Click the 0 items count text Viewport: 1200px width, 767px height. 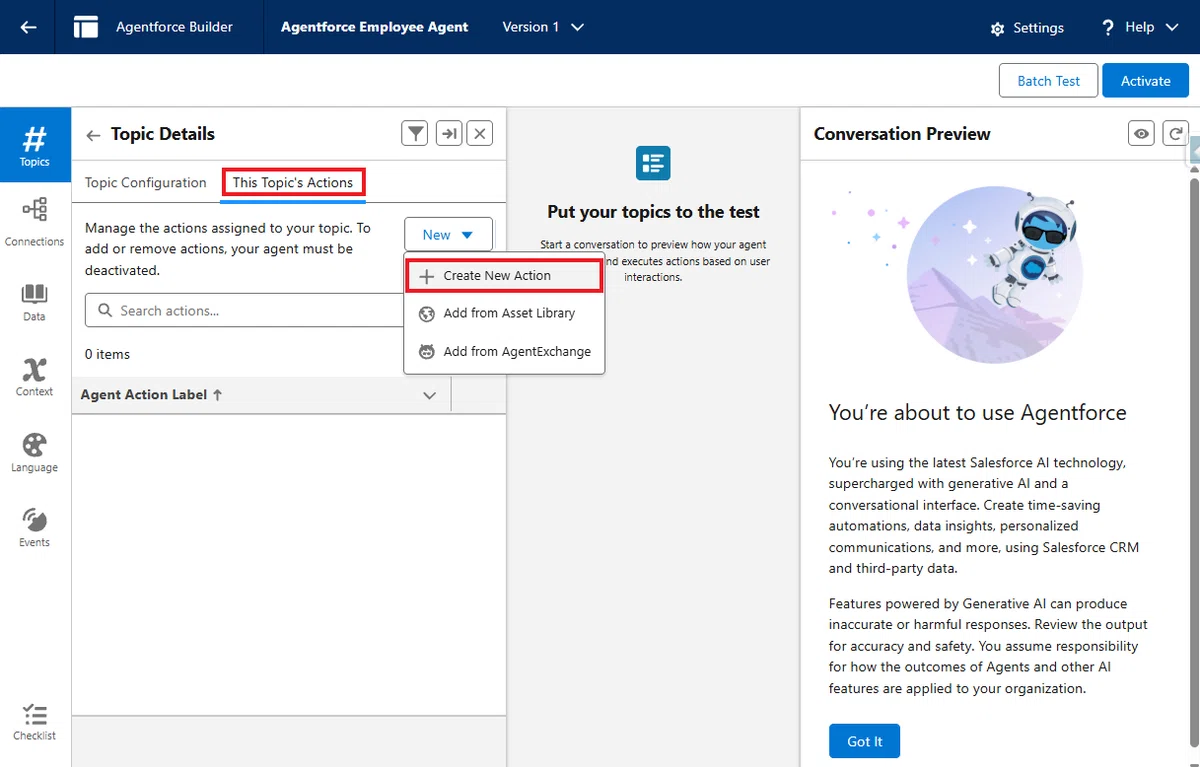(107, 354)
